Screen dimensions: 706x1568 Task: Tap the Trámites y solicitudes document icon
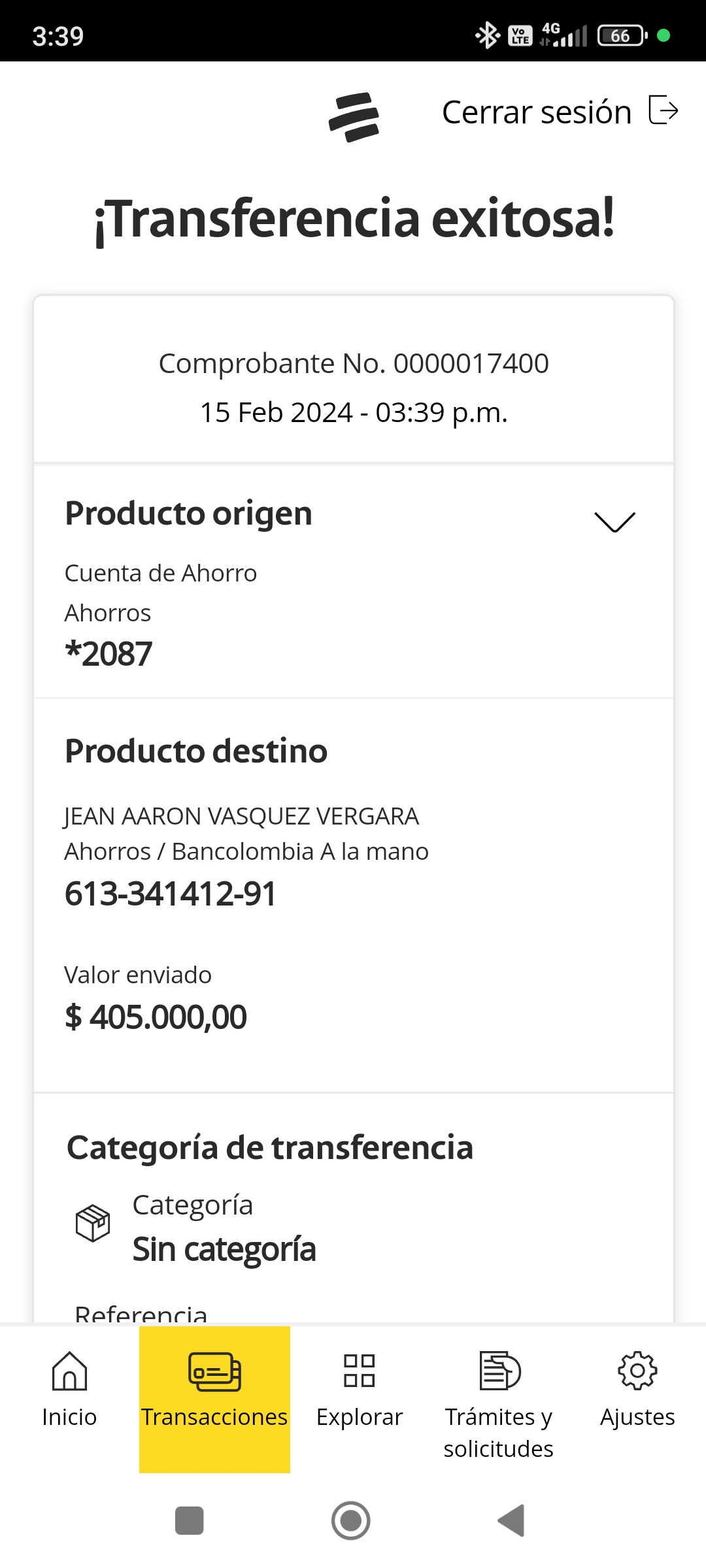pyautogui.click(x=499, y=1371)
